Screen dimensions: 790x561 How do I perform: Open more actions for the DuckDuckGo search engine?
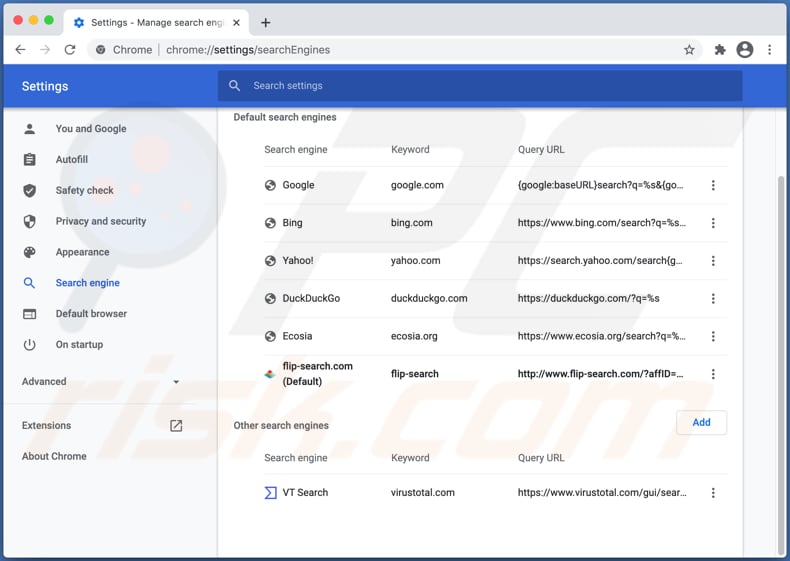click(x=713, y=298)
